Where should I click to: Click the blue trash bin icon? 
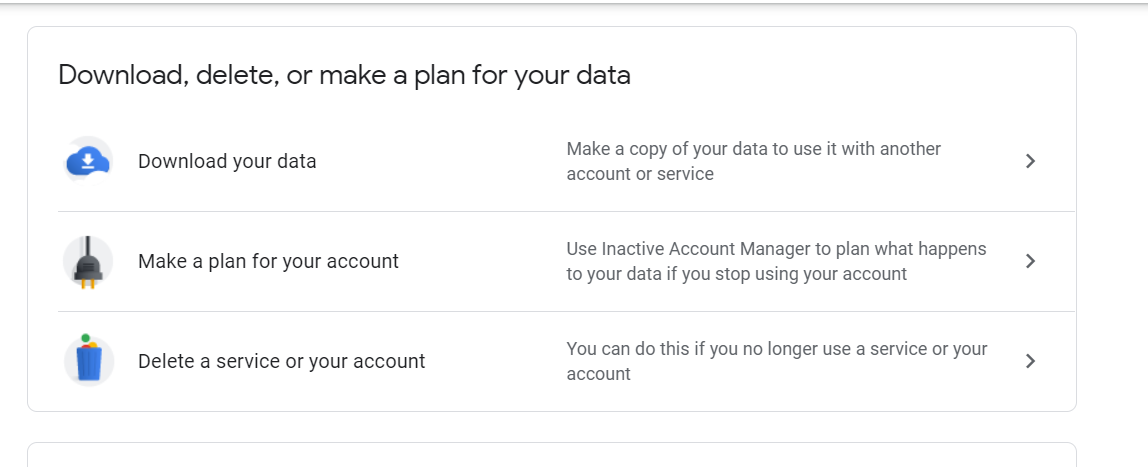coord(89,362)
